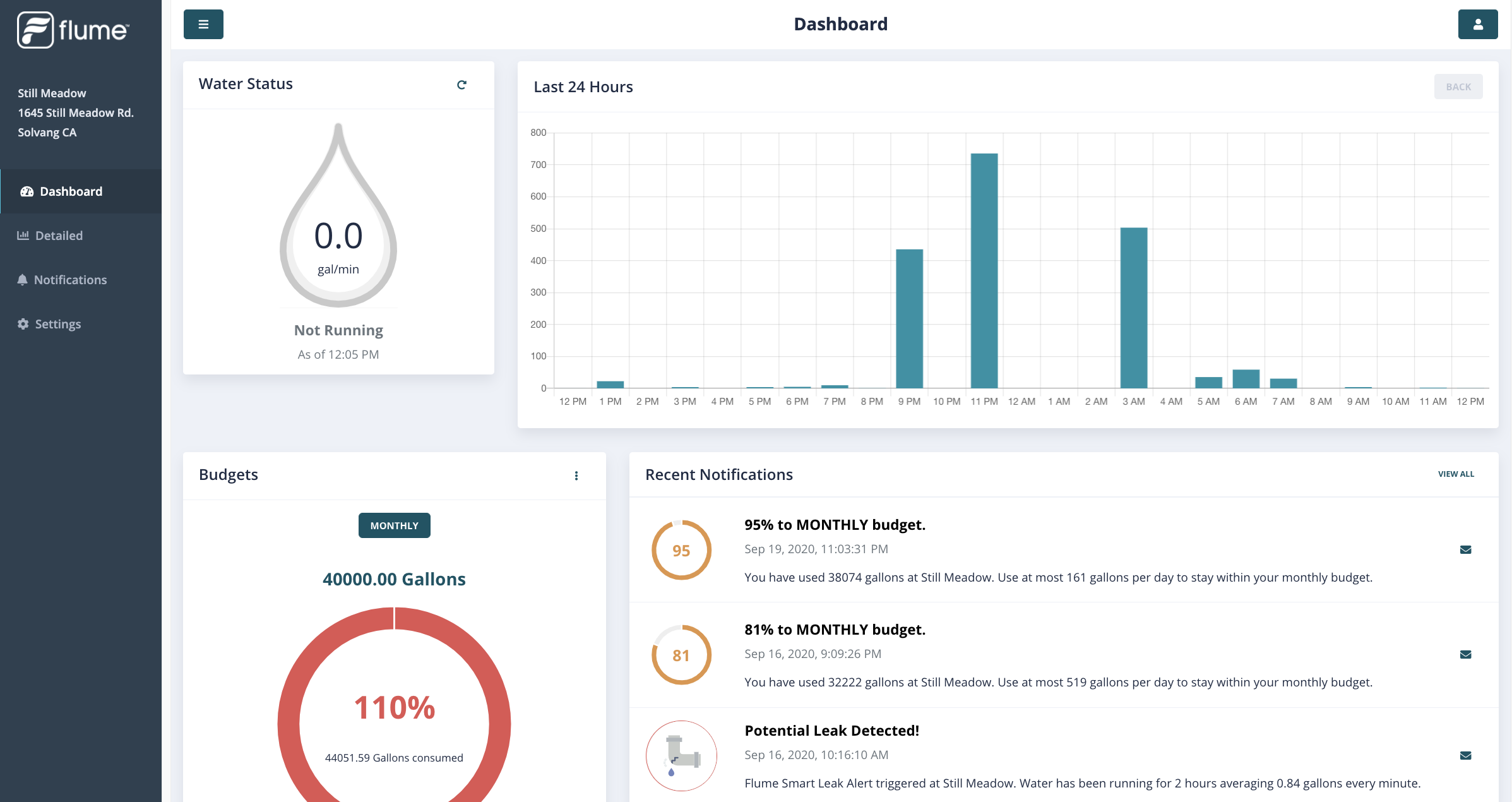Viewport: 1512px width, 802px height.
Task: Click 'As of 12:05 PM' timestamp
Action: click(338, 354)
